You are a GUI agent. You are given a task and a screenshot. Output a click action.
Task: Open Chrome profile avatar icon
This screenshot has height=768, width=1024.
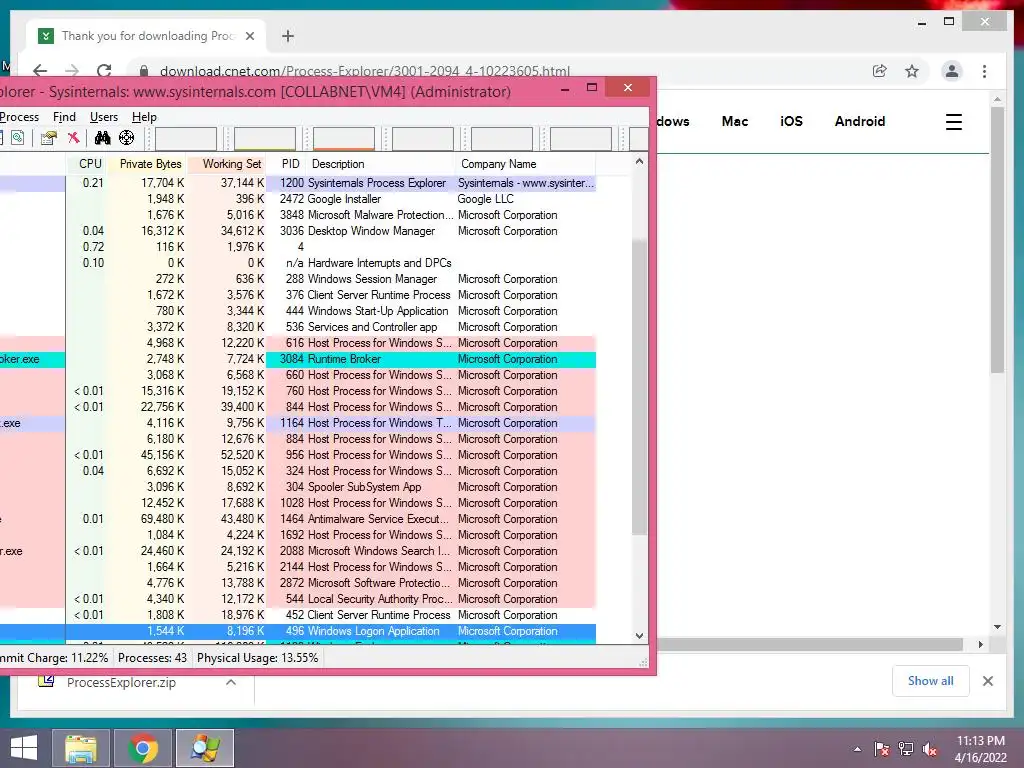952,71
